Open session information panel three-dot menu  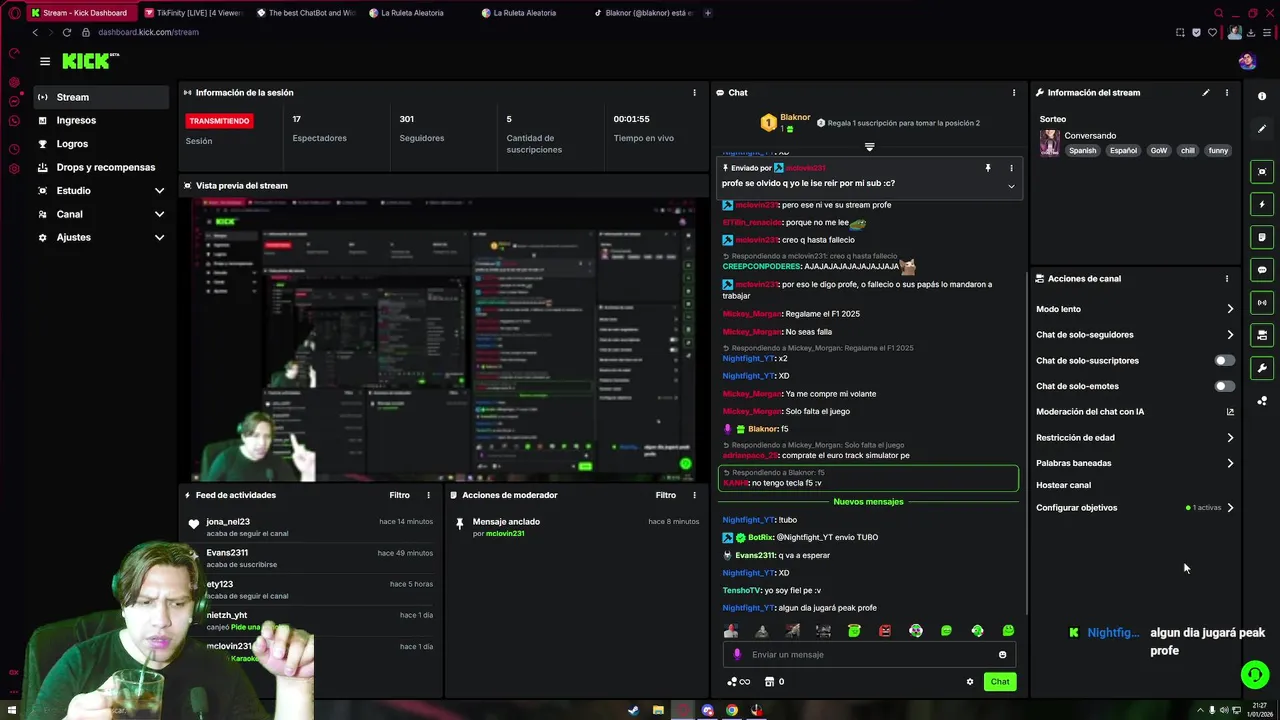click(x=694, y=93)
